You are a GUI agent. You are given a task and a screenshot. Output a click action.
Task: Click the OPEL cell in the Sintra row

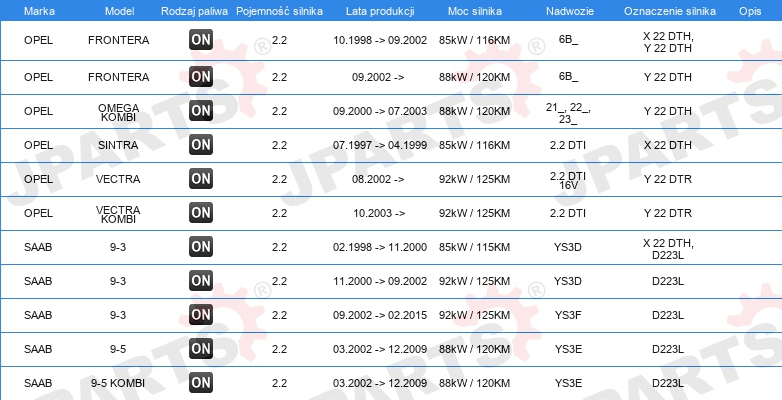coord(38,145)
